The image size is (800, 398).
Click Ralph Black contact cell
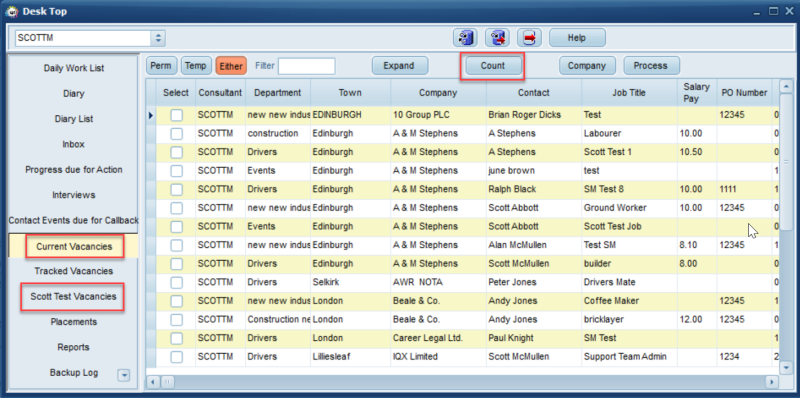(534, 189)
